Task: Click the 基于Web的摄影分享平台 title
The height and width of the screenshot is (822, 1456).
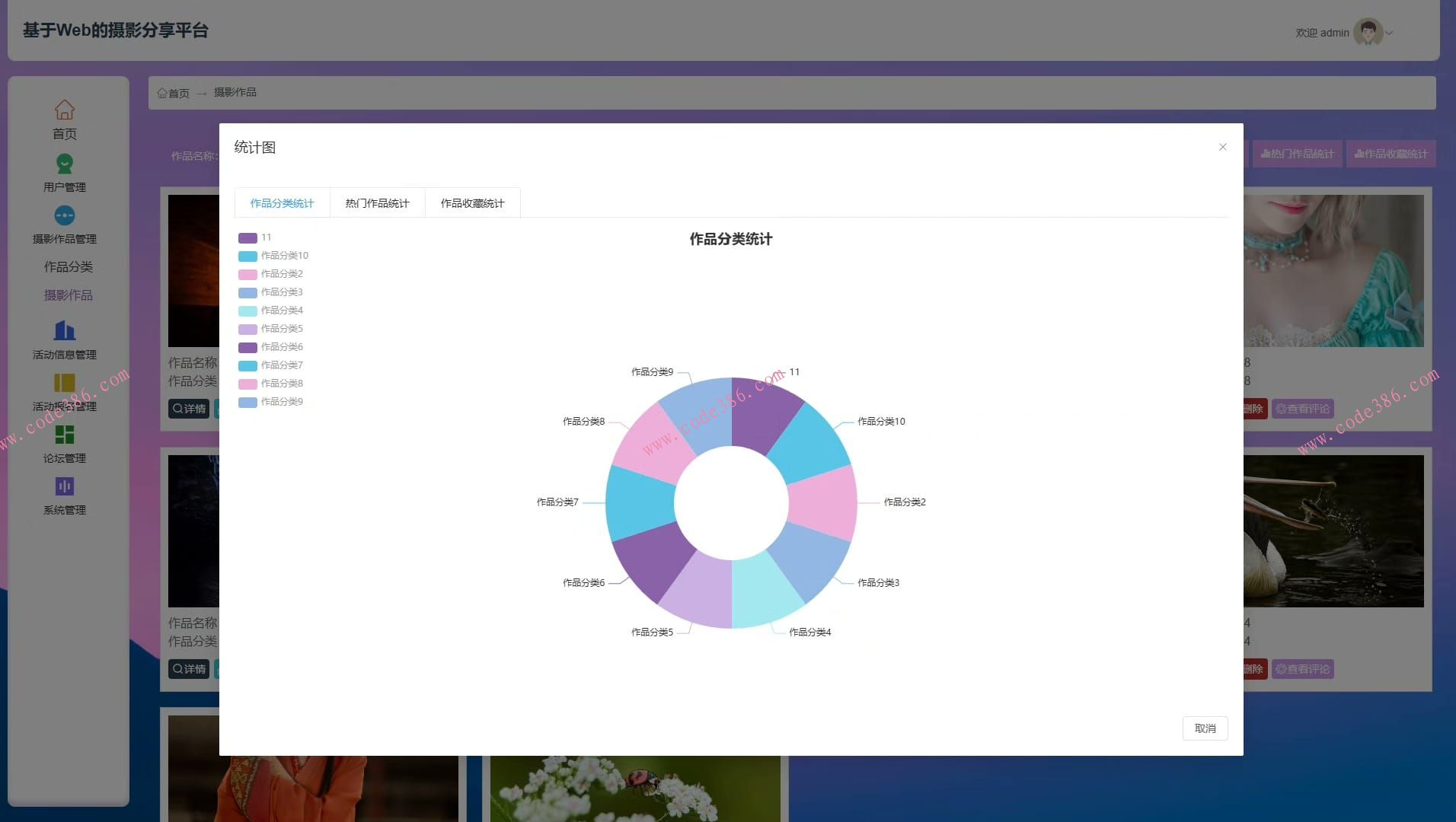Action: (116, 30)
